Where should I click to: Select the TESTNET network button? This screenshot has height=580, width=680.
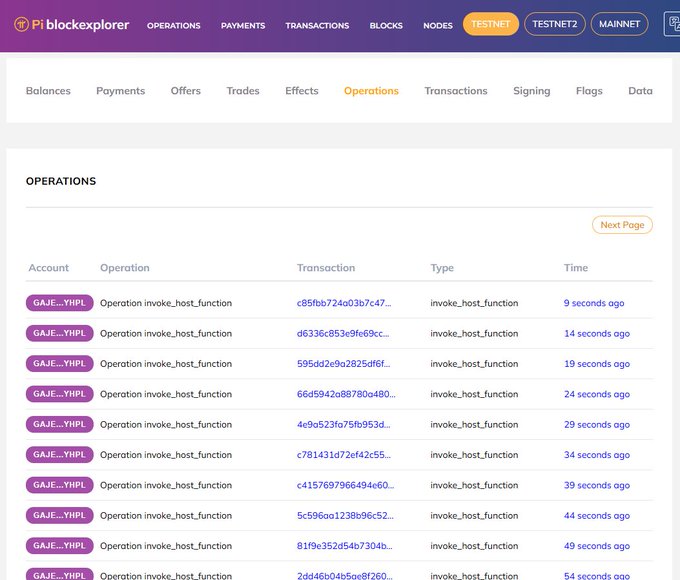tap(490, 24)
